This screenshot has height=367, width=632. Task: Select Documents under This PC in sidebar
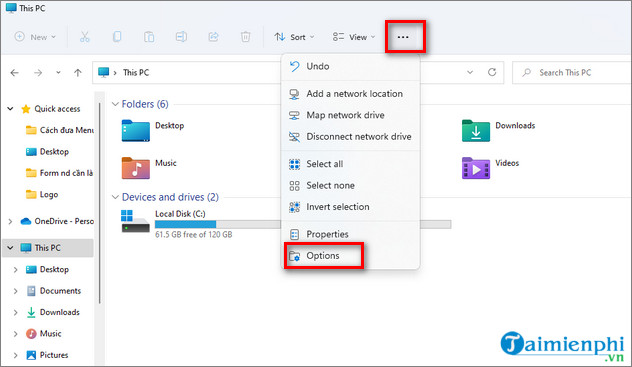click(54, 290)
